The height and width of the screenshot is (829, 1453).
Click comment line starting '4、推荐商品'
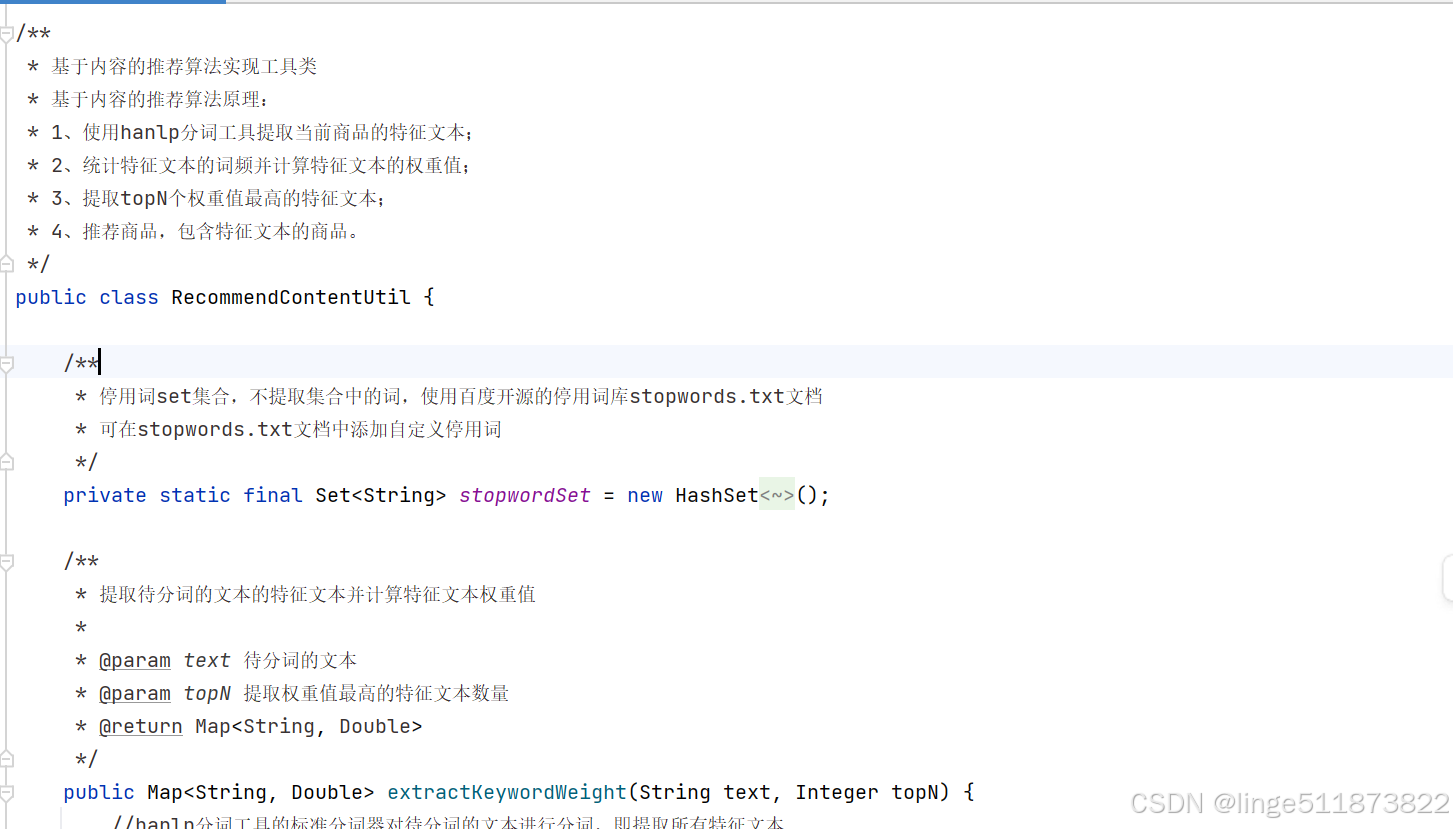pos(206,232)
